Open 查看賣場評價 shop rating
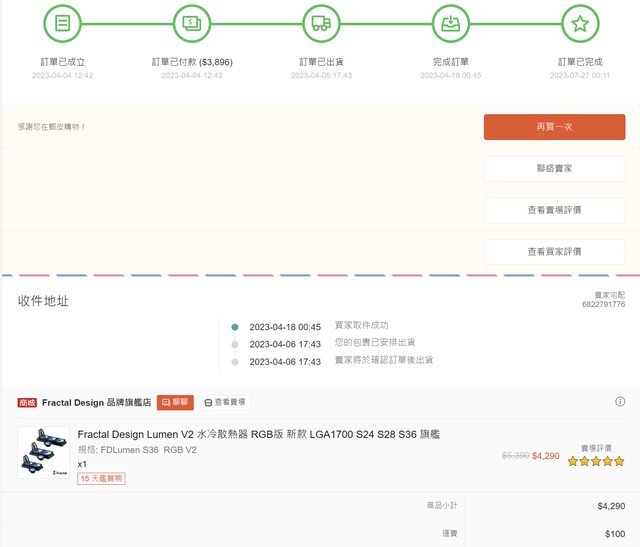640x547 pixels. (554, 210)
